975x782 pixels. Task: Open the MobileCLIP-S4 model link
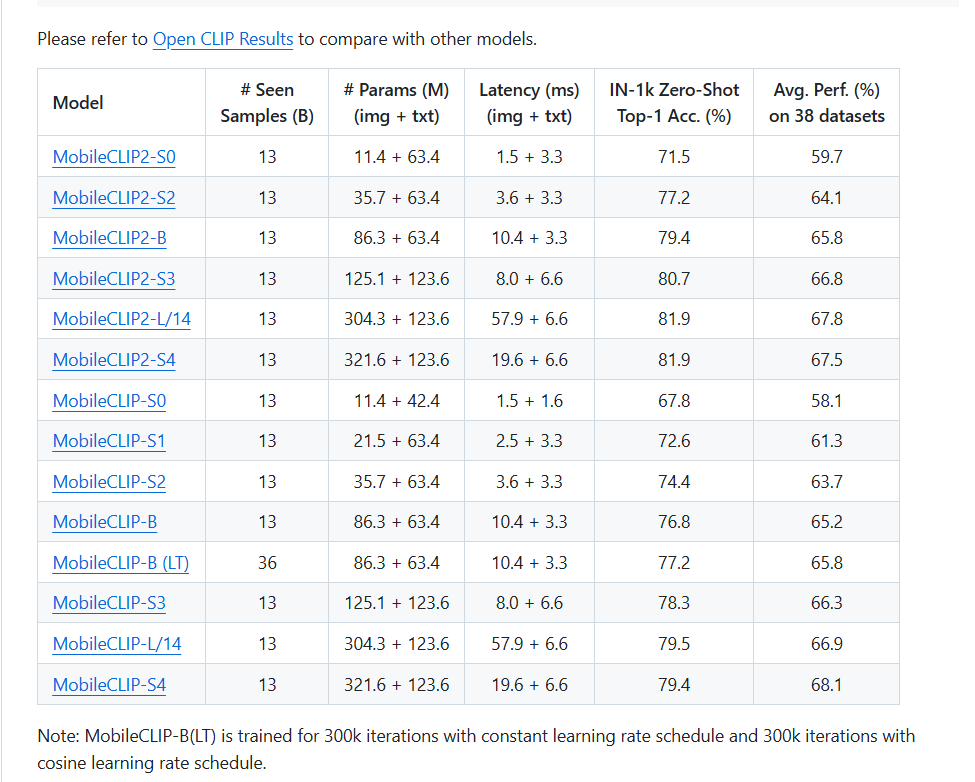point(109,684)
